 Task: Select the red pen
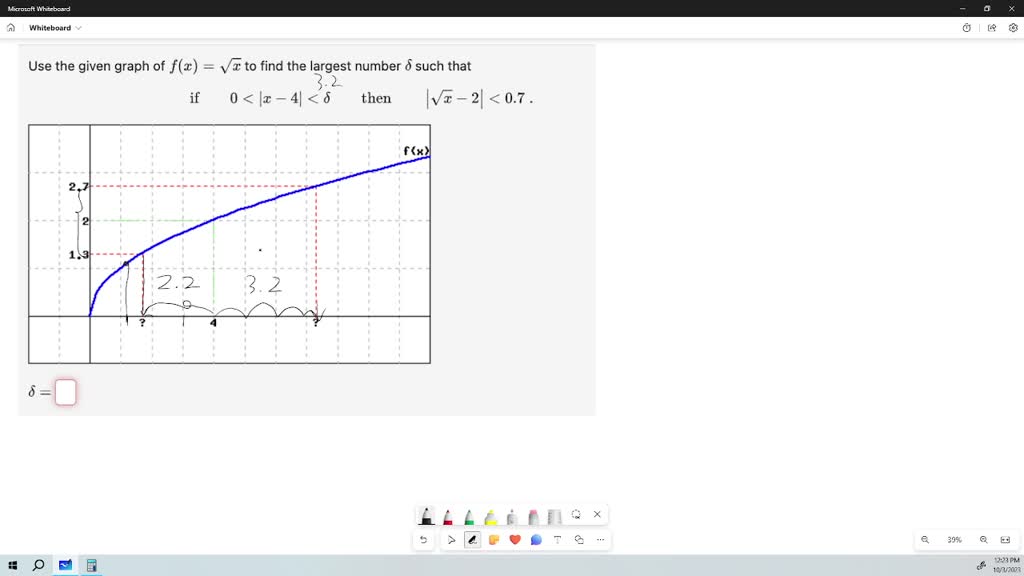pyautogui.click(x=447, y=514)
